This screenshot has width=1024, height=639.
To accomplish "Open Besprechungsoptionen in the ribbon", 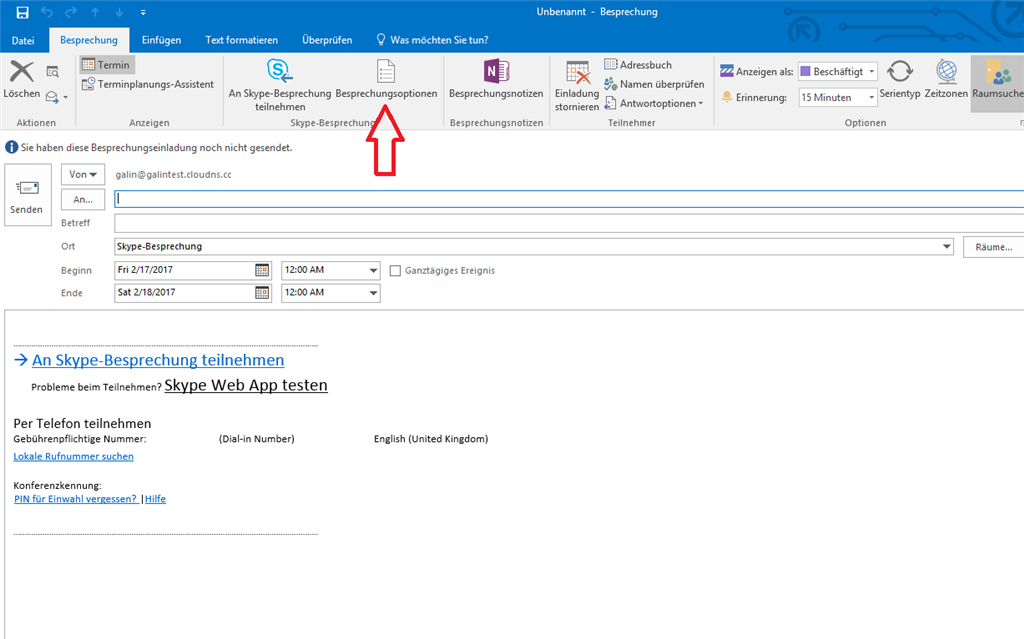I will 386,80.
